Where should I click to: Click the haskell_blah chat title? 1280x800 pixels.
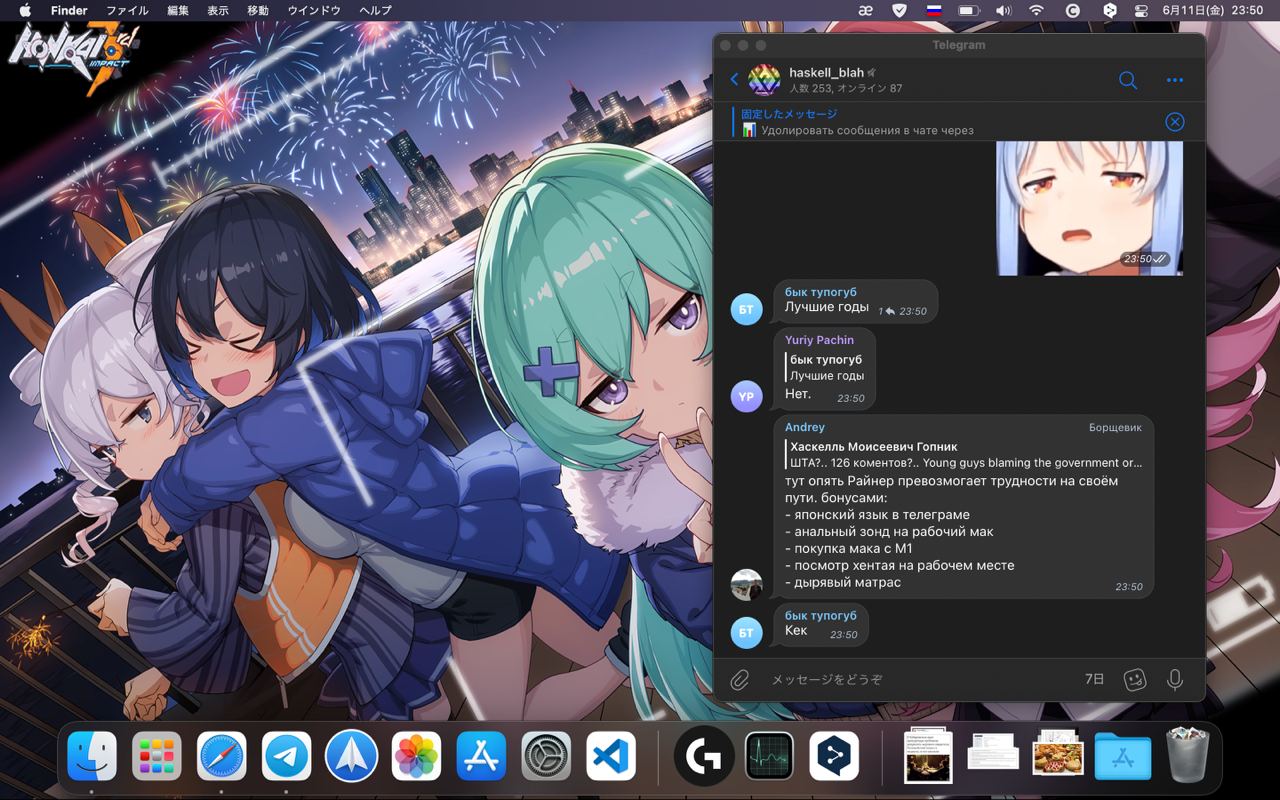pos(826,72)
